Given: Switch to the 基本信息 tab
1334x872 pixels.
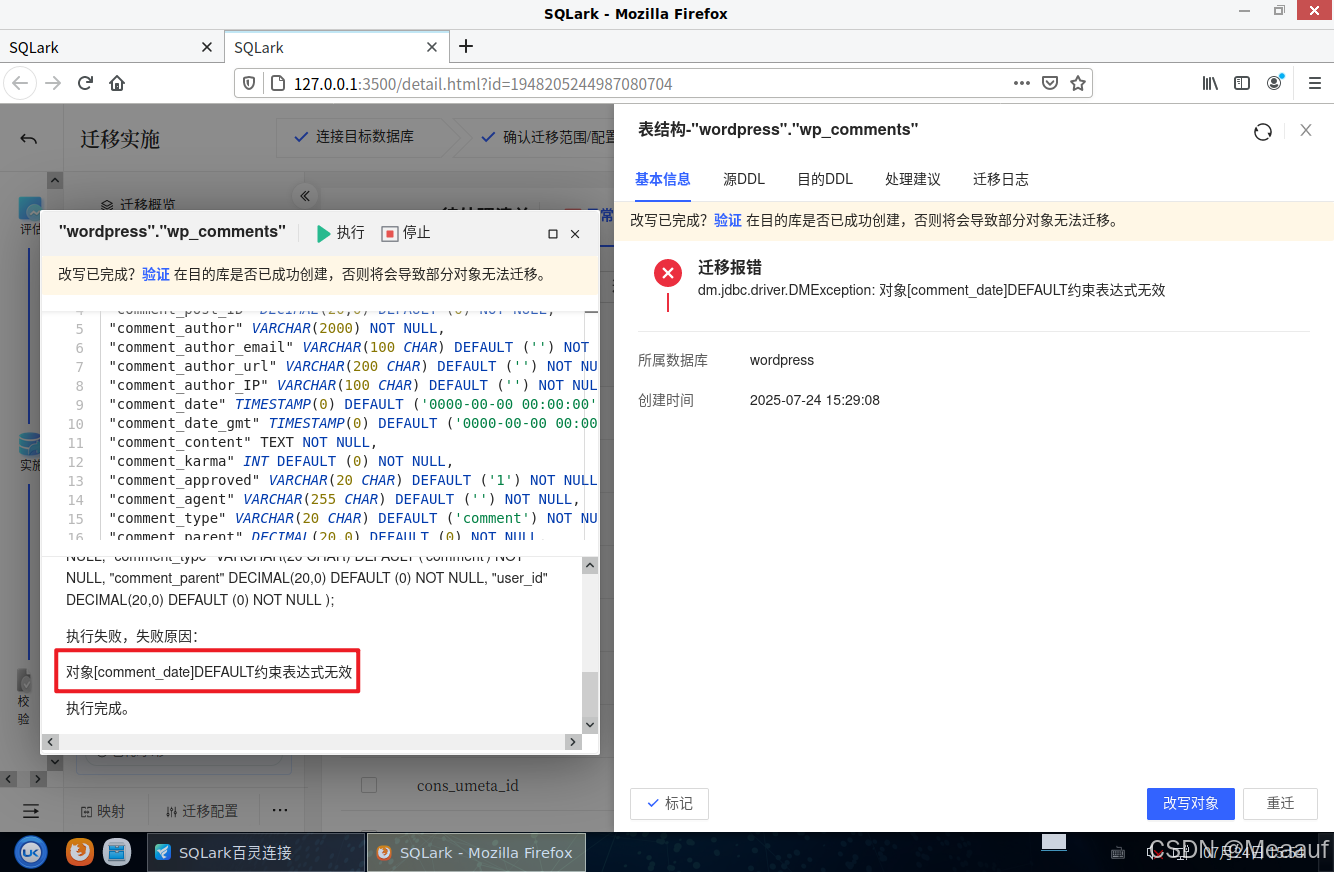Looking at the screenshot, I should pyautogui.click(x=663, y=179).
